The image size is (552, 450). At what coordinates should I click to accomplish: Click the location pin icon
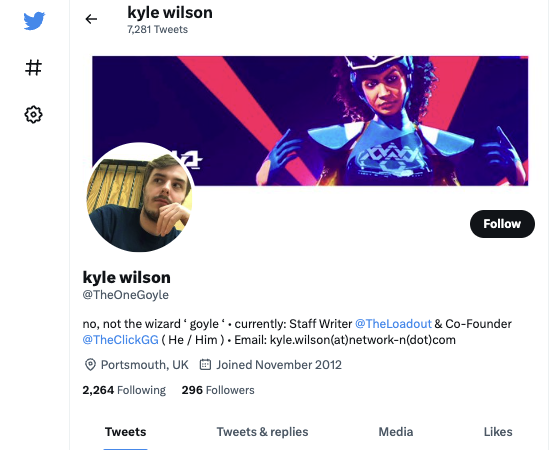(x=90, y=365)
